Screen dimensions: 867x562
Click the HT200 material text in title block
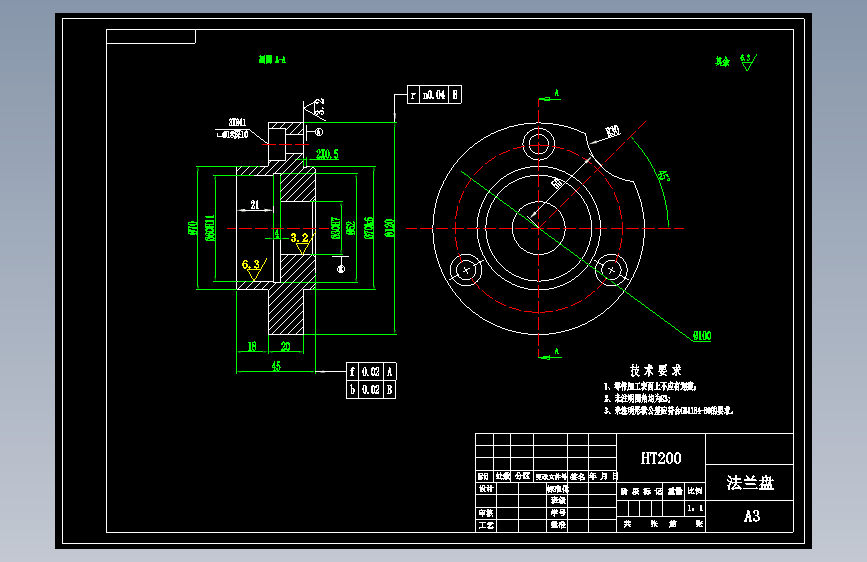tap(661, 458)
